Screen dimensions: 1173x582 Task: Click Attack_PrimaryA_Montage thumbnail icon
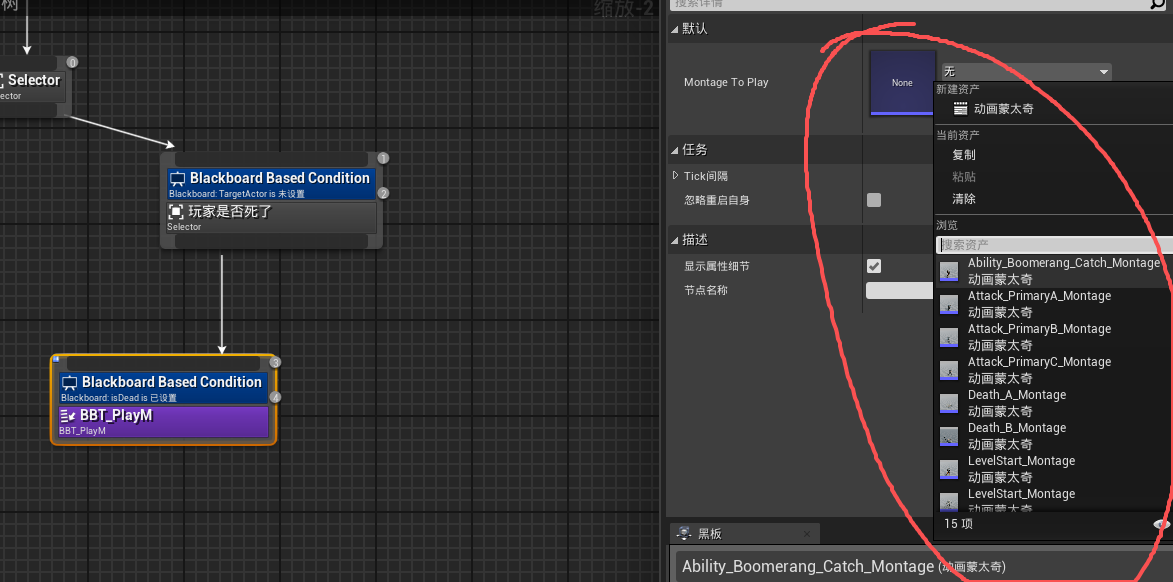949,304
